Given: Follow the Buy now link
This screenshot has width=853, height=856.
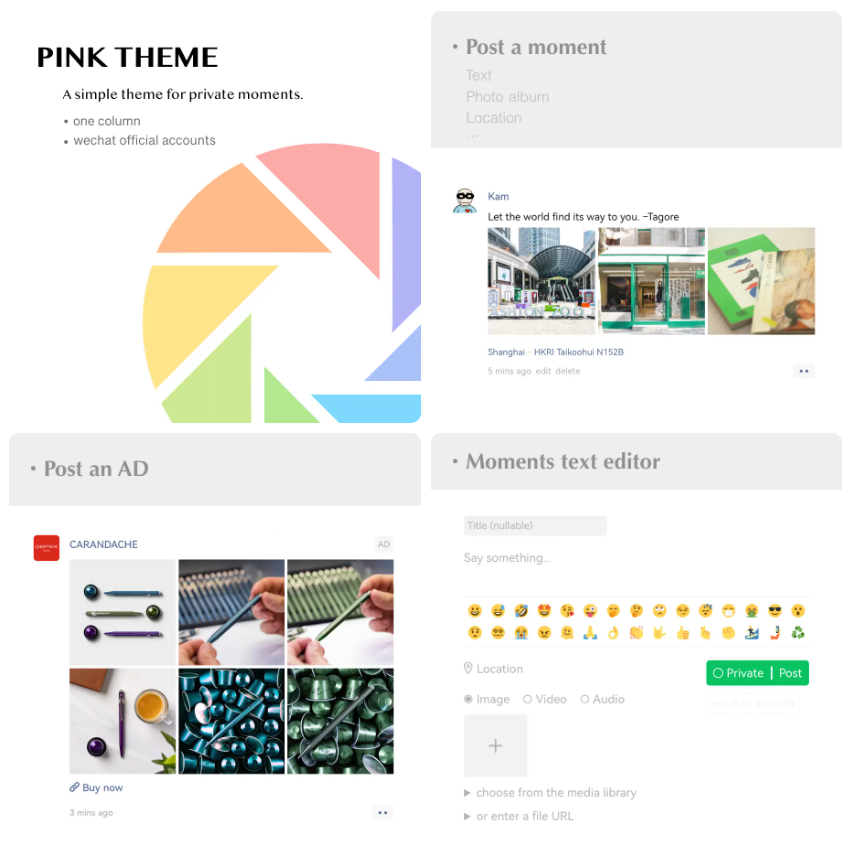Looking at the screenshot, I should (96, 787).
